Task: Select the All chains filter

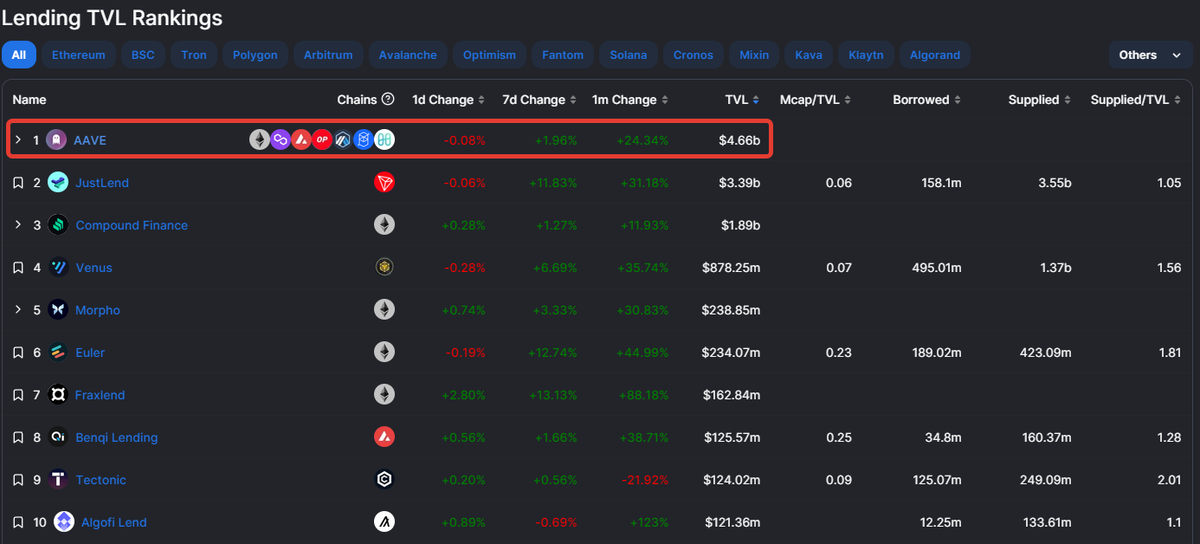Action: [x=19, y=55]
